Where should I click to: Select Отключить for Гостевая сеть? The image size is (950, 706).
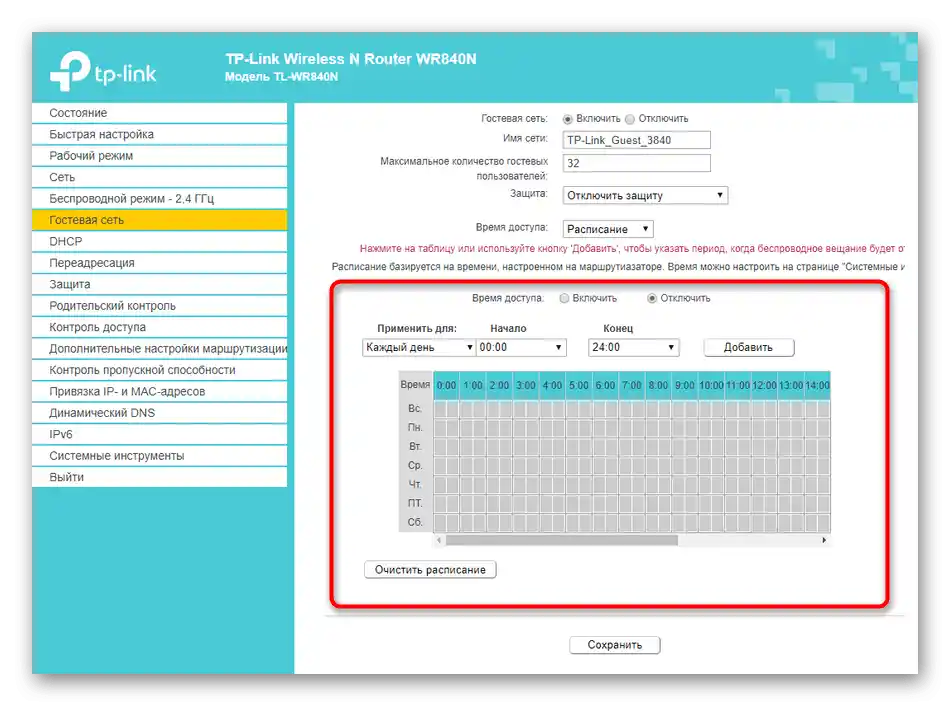click(630, 119)
